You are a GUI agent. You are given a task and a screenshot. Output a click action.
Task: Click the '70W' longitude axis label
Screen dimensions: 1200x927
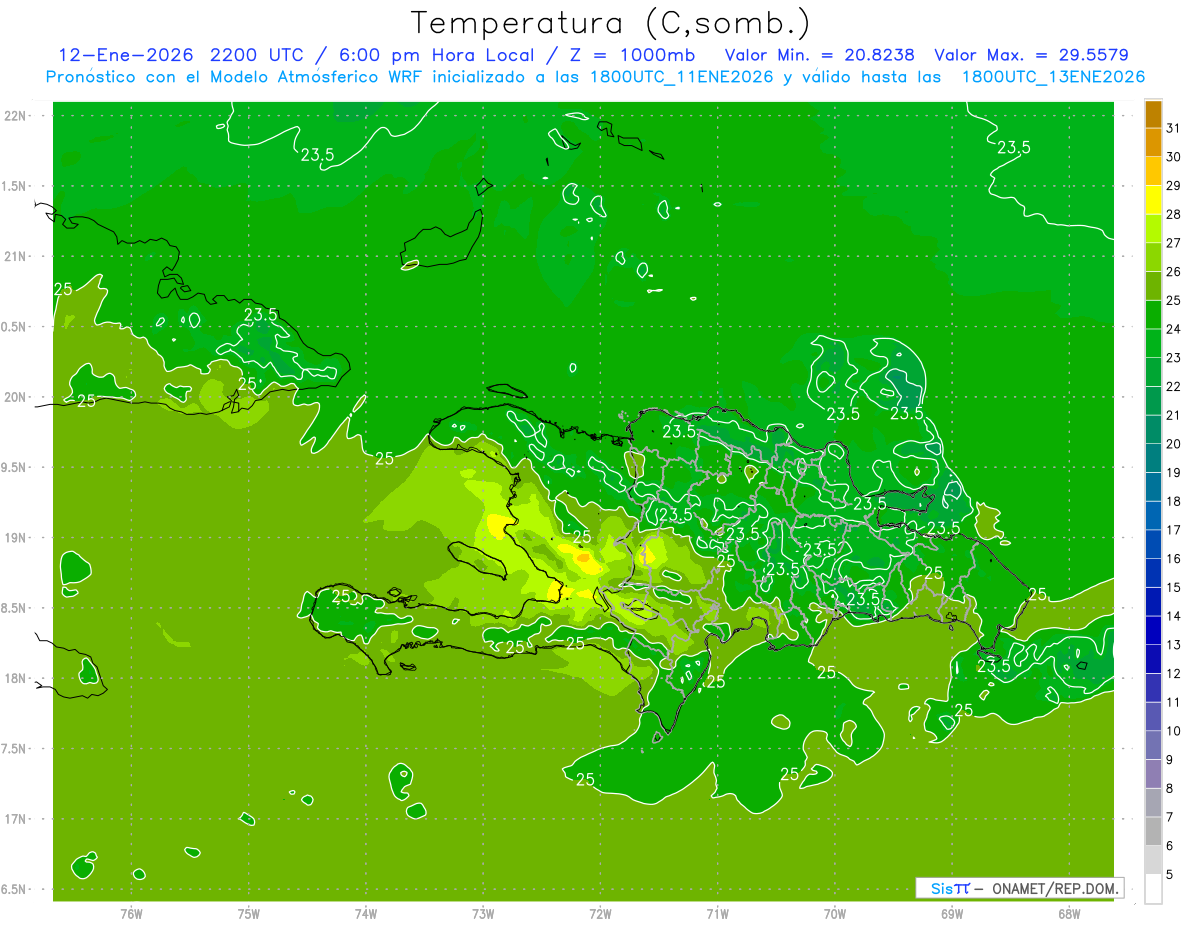[x=835, y=914]
